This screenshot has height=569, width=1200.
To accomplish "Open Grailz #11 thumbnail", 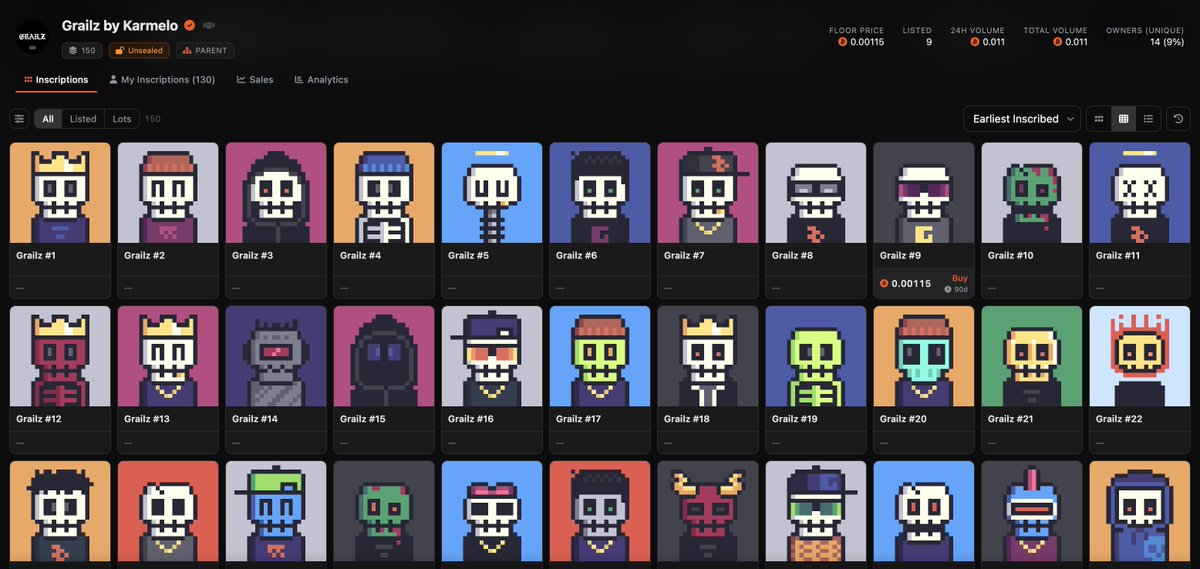I will (1140, 193).
